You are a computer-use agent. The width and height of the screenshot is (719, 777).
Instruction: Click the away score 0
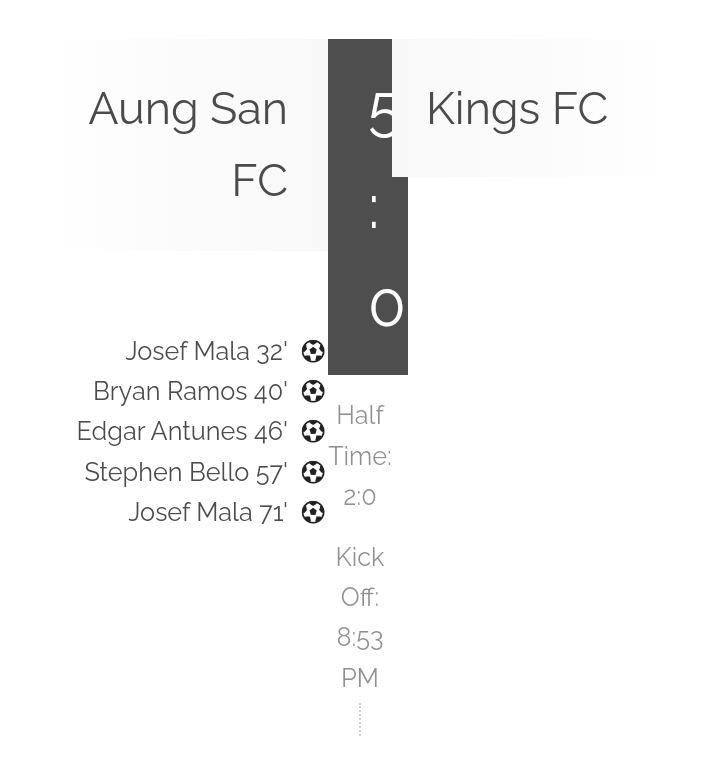point(386,308)
